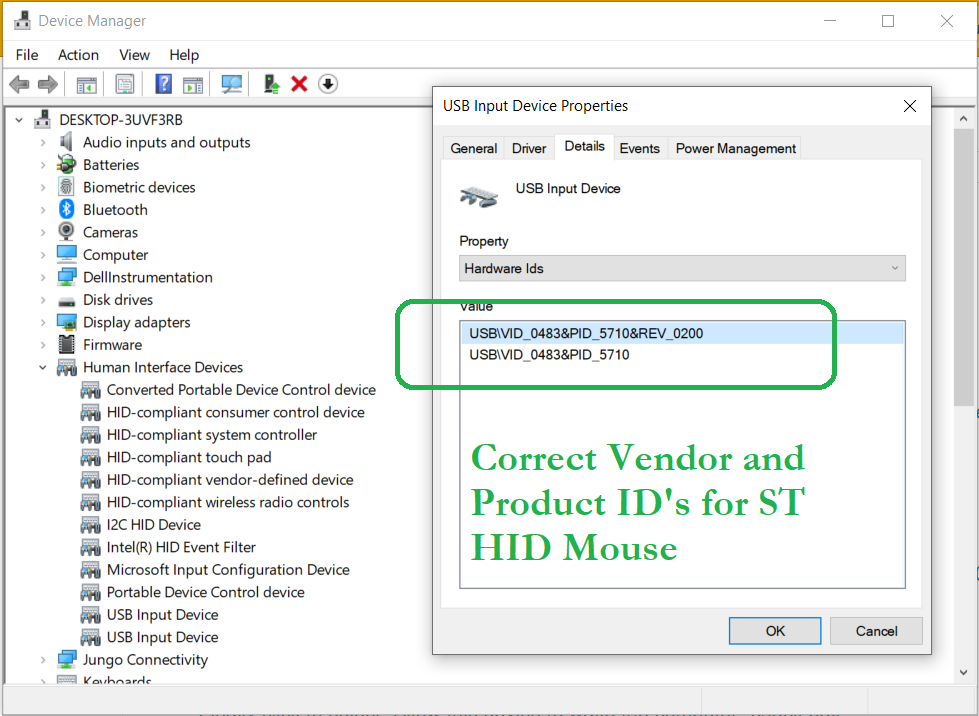
Task: Click the red Uninstall device icon
Action: pos(299,84)
